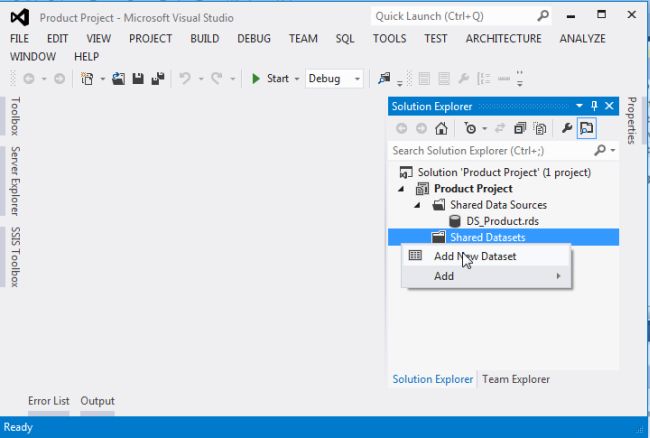Image resolution: width=650 pixels, height=438 pixels.
Task: Open the PROJECT menu
Action: click(150, 39)
